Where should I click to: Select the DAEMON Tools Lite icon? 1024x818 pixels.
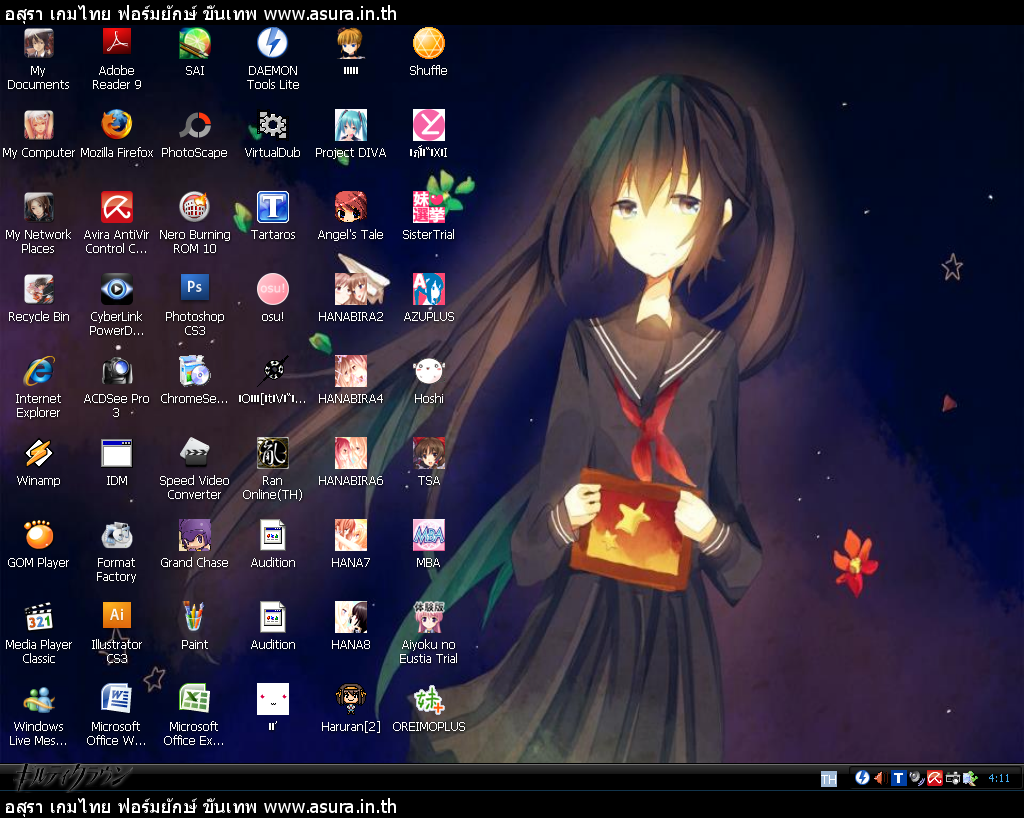pyautogui.click(x=272, y=59)
